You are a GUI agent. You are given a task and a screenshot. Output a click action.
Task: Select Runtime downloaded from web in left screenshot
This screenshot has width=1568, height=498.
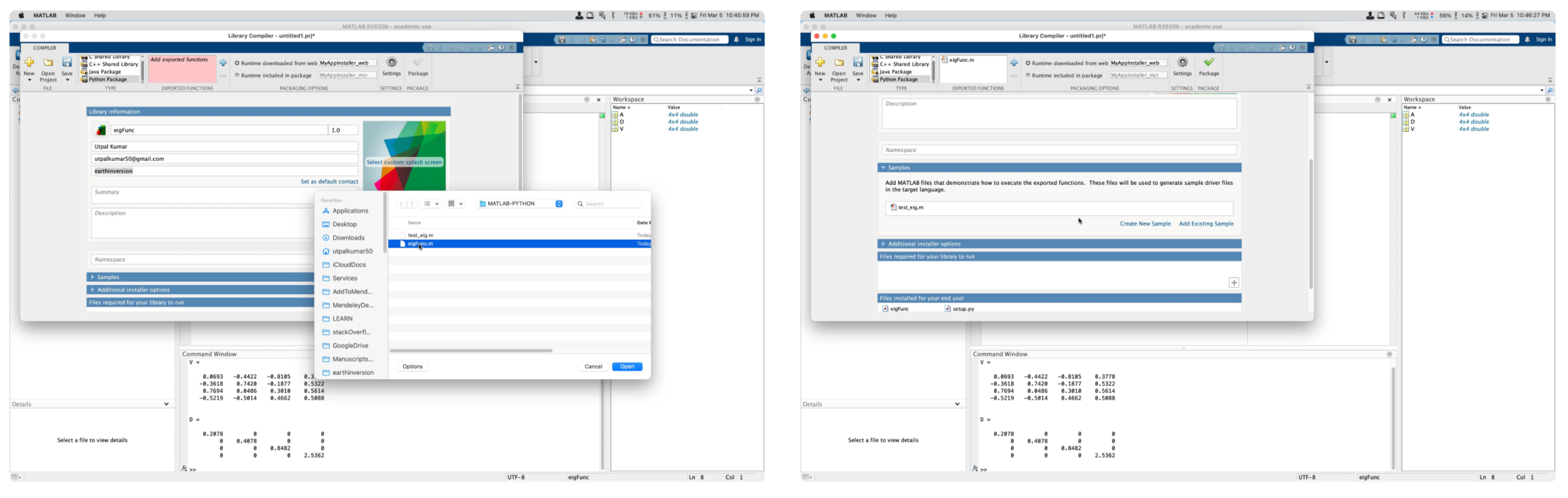pos(237,63)
